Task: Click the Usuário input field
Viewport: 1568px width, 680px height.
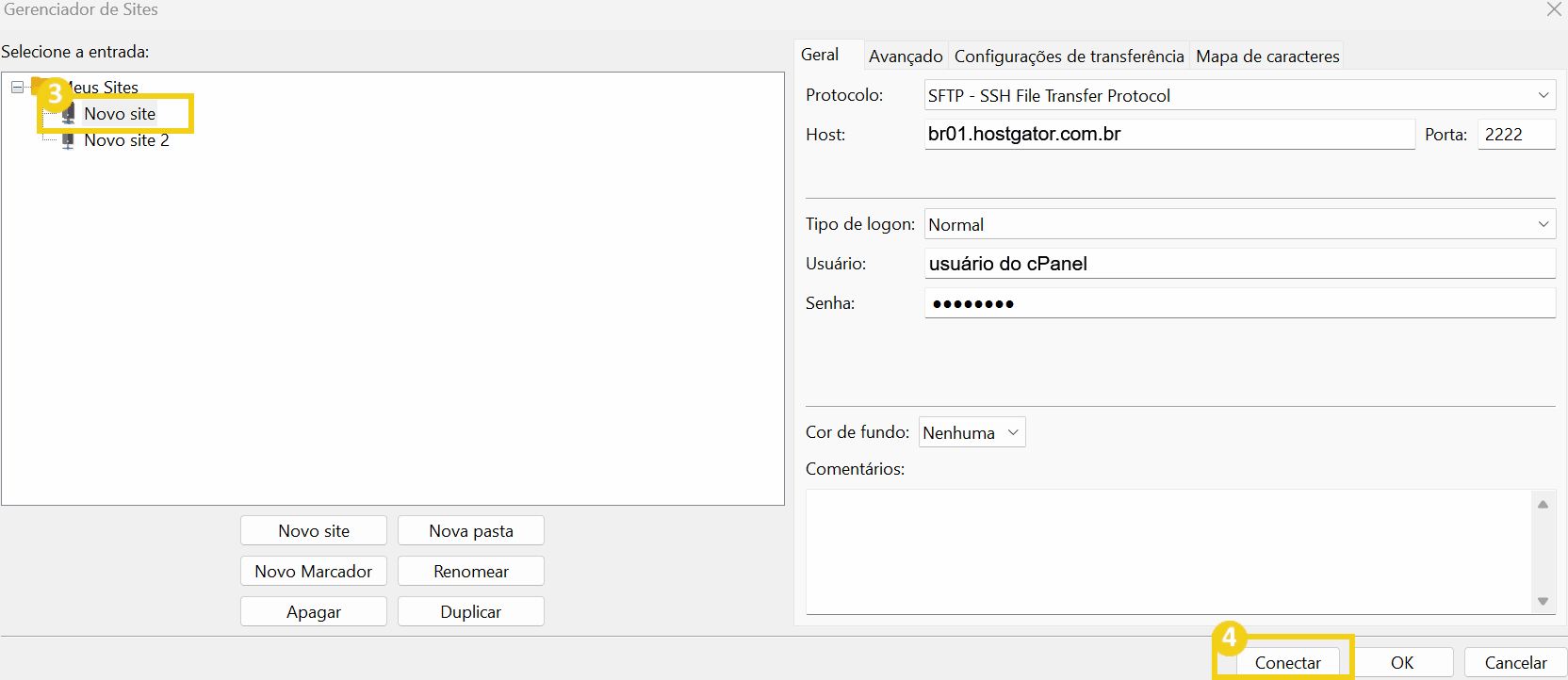Action: pyautogui.click(x=1240, y=264)
